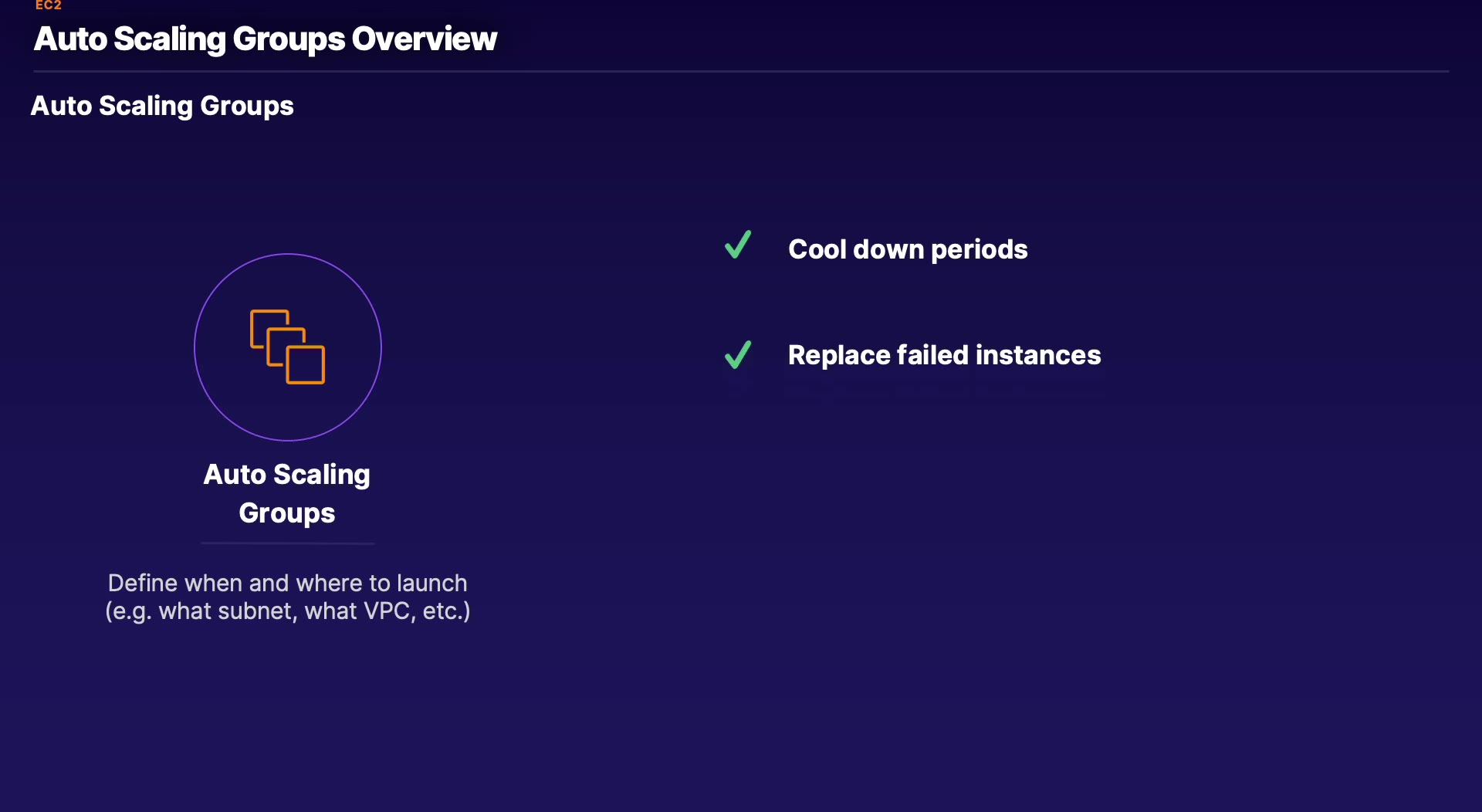Image resolution: width=1482 pixels, height=812 pixels.
Task: Click the word subnet in the description
Action: pyautogui.click(x=262, y=611)
